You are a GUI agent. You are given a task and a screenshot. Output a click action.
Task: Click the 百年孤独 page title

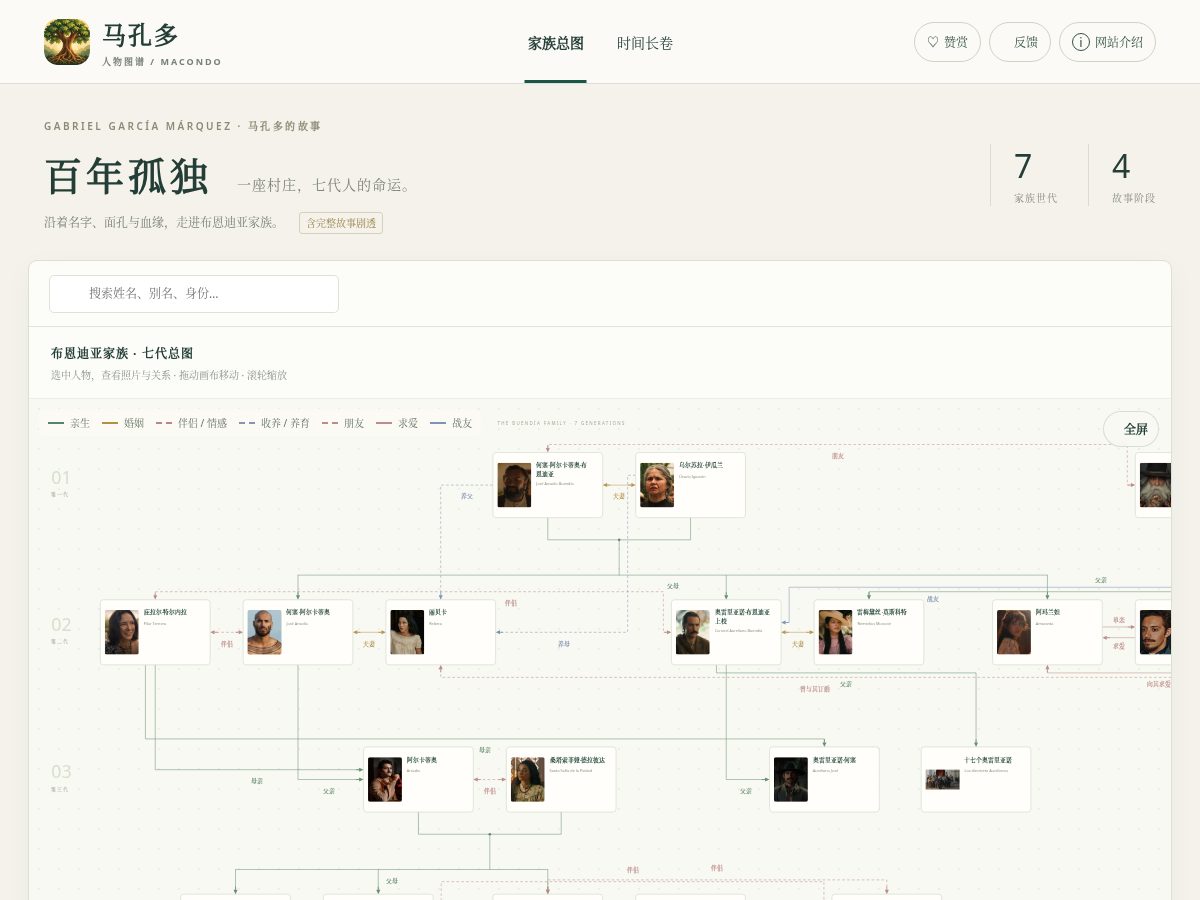click(x=127, y=177)
